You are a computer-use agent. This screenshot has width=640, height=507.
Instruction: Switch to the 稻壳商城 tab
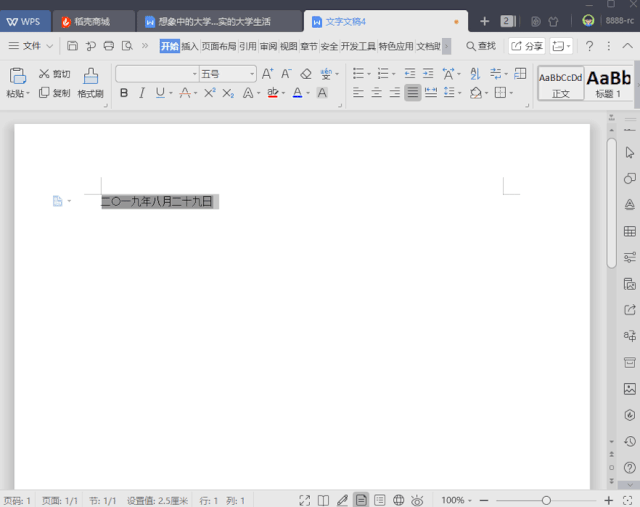click(92, 21)
